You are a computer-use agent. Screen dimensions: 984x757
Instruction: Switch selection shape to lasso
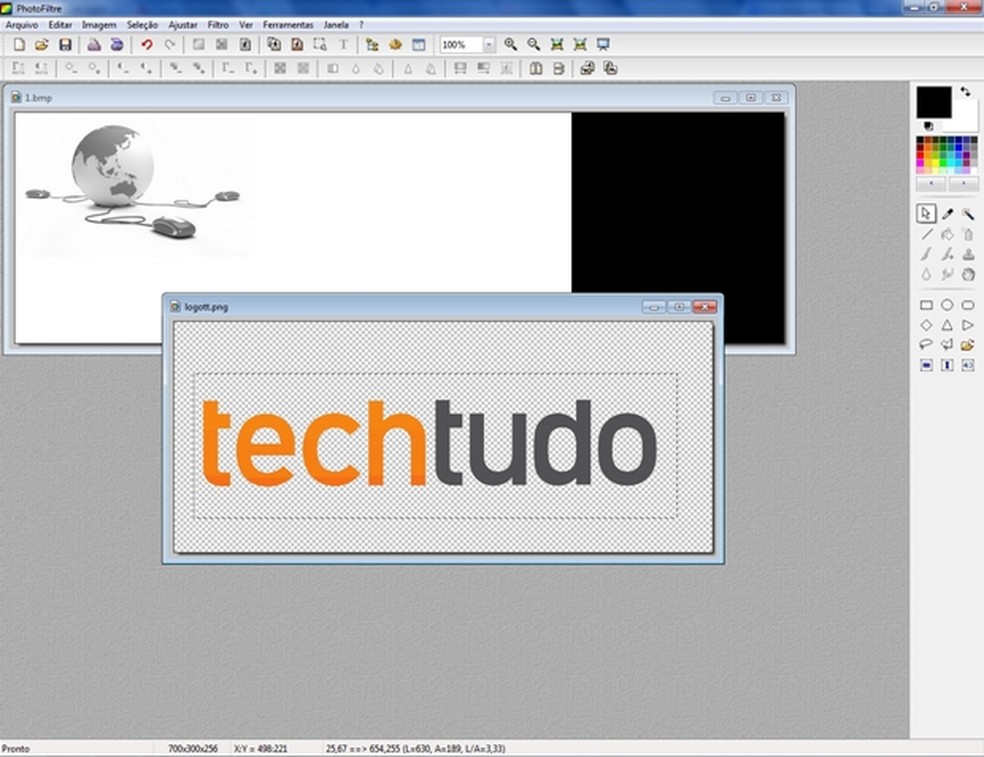pos(927,343)
